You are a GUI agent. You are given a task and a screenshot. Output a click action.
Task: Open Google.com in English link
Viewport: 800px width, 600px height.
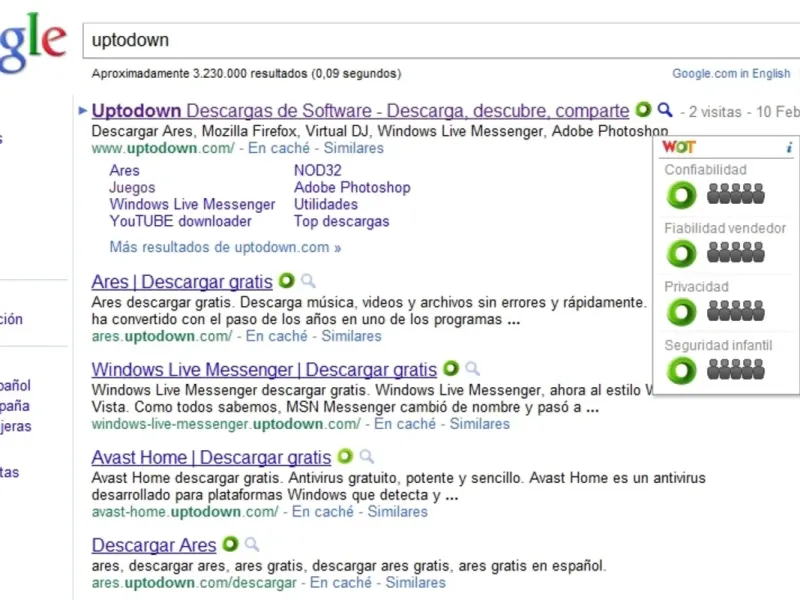pos(731,73)
